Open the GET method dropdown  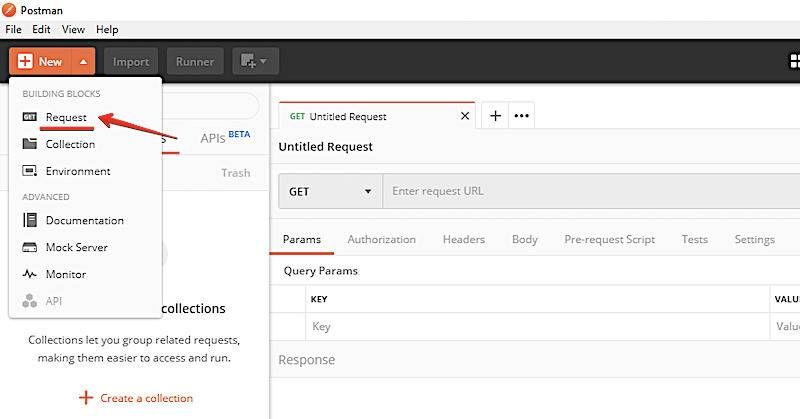331,191
